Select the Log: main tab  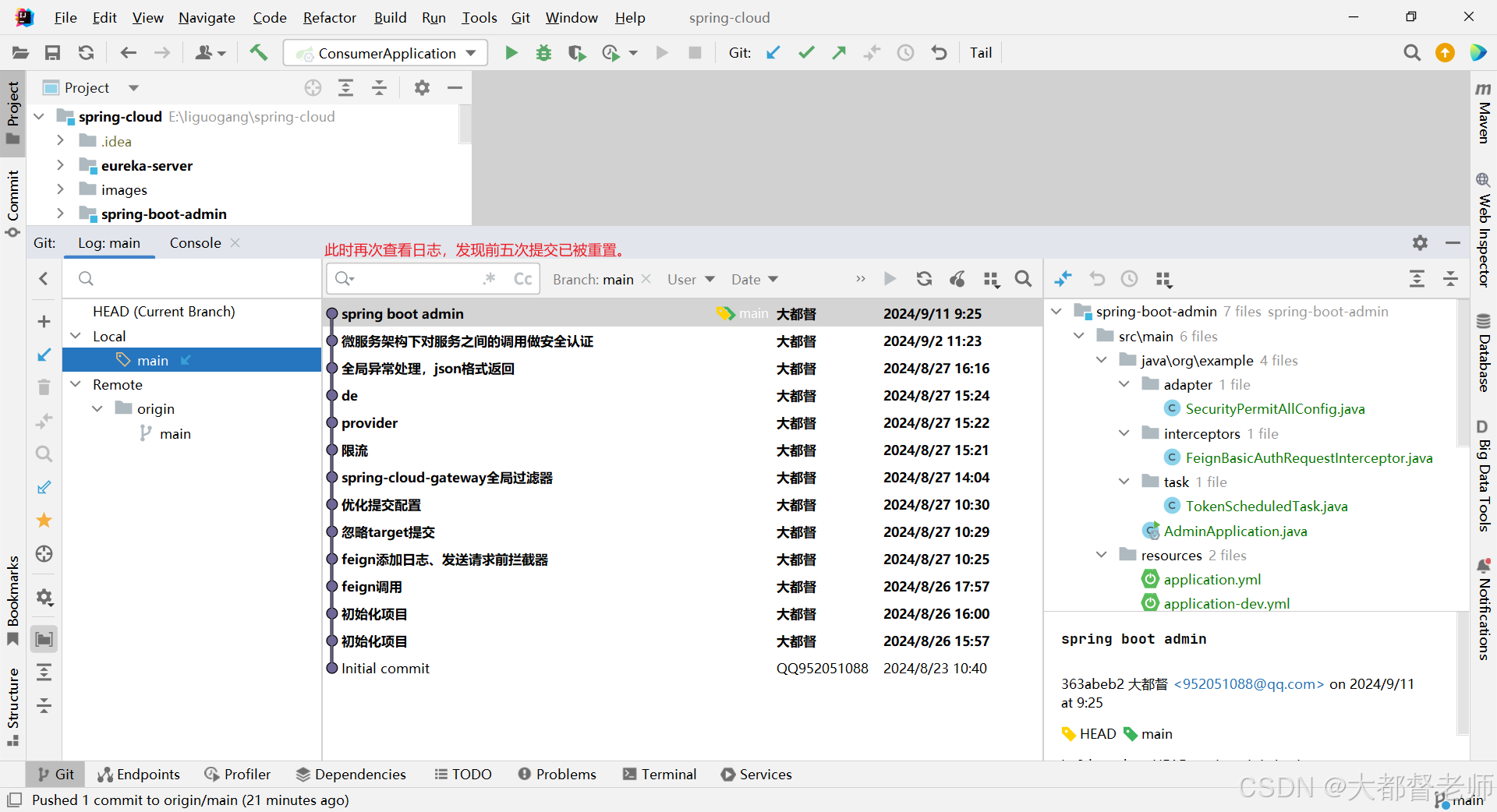[109, 243]
